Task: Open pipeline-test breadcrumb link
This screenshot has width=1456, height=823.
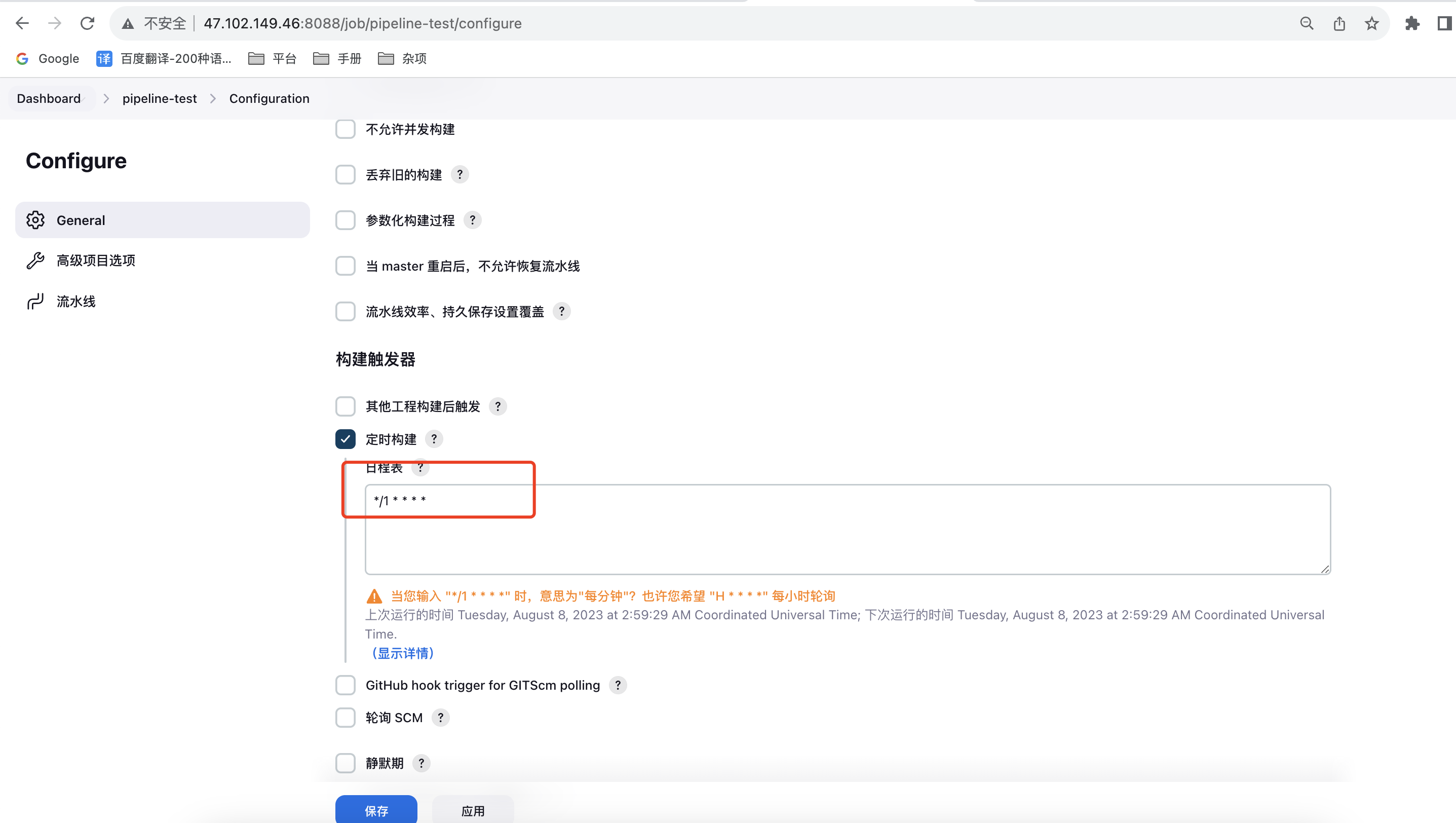Action: coord(160,98)
